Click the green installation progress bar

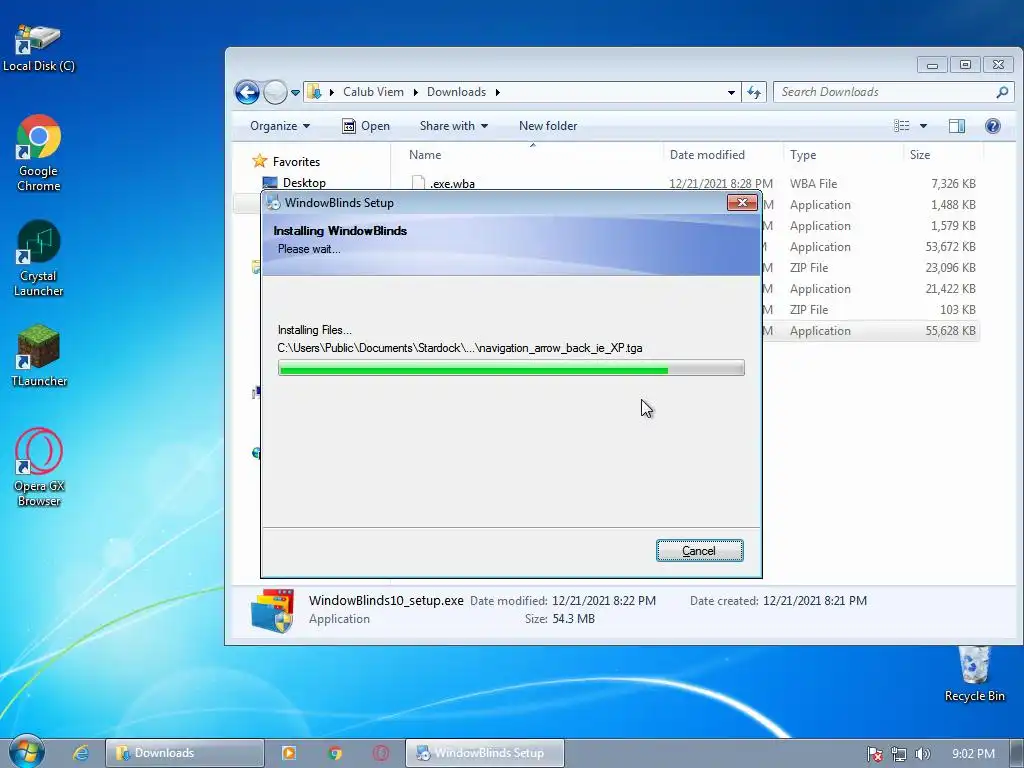pos(511,369)
